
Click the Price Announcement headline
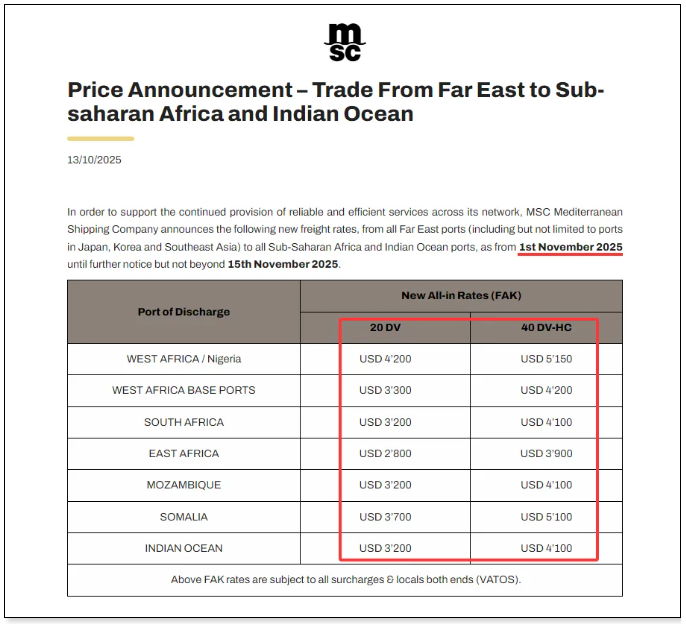pyautogui.click(x=336, y=101)
